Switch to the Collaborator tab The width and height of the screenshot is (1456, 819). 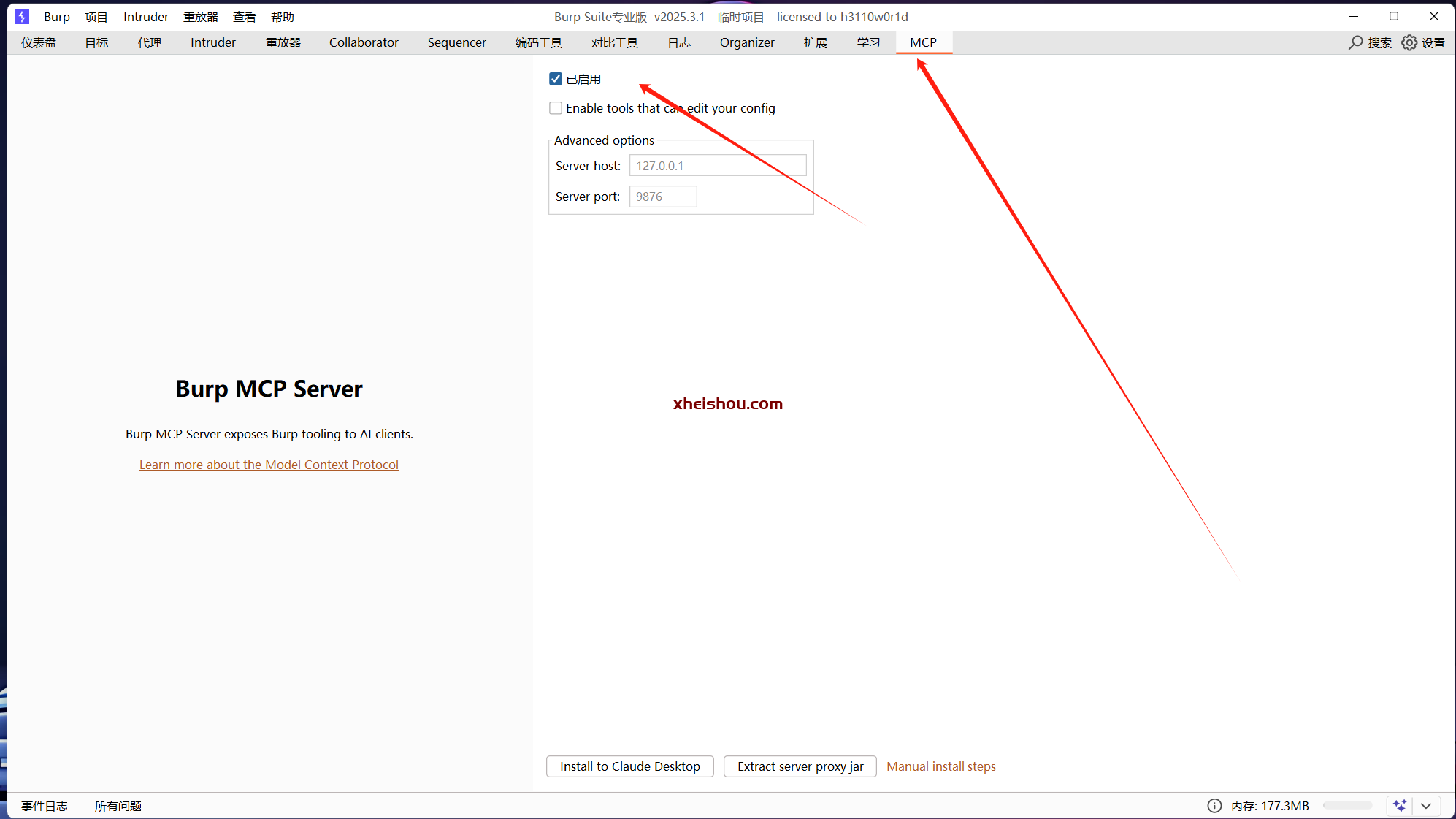pyautogui.click(x=364, y=42)
